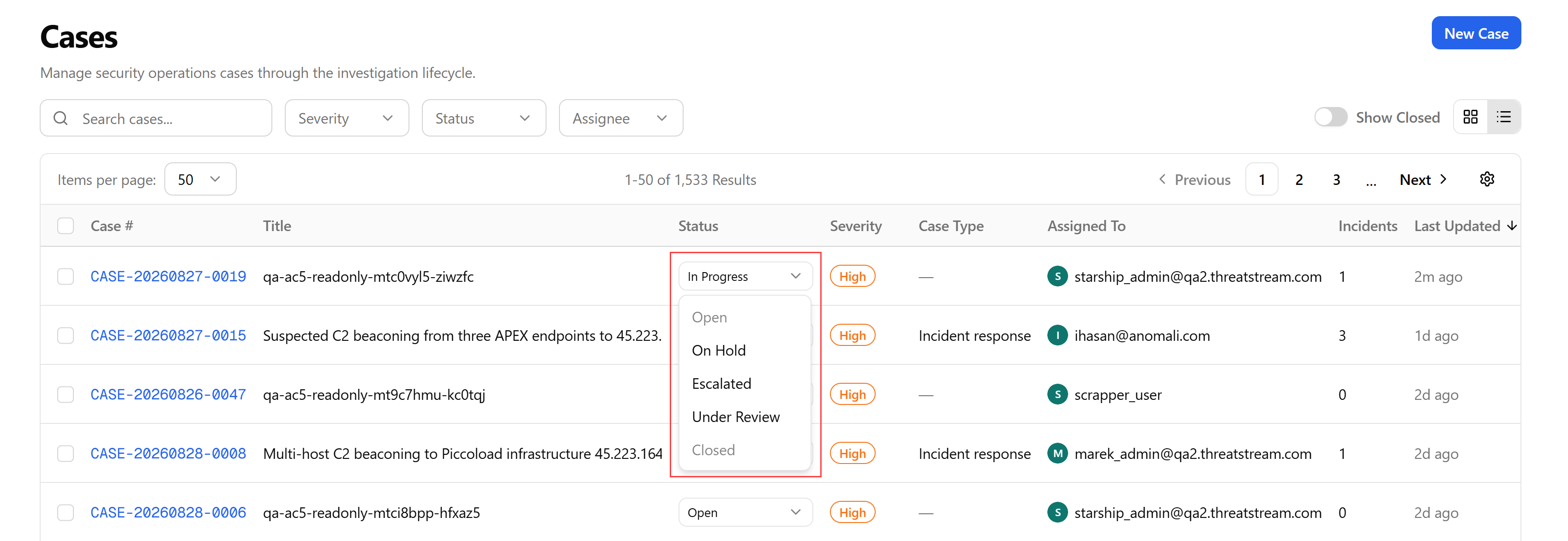Screen dimensions: 1568x541
Task: Check the select-all header checkbox
Action: 66,226
